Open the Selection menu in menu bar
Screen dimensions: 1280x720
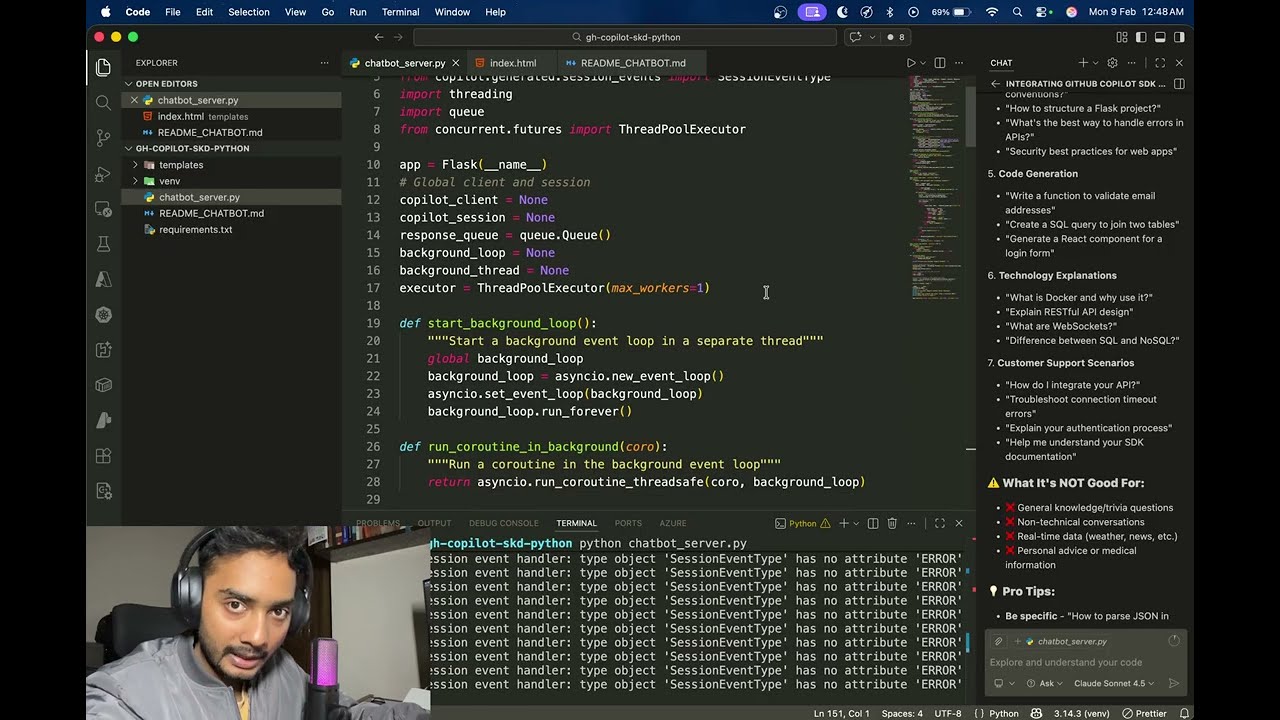[x=249, y=12]
